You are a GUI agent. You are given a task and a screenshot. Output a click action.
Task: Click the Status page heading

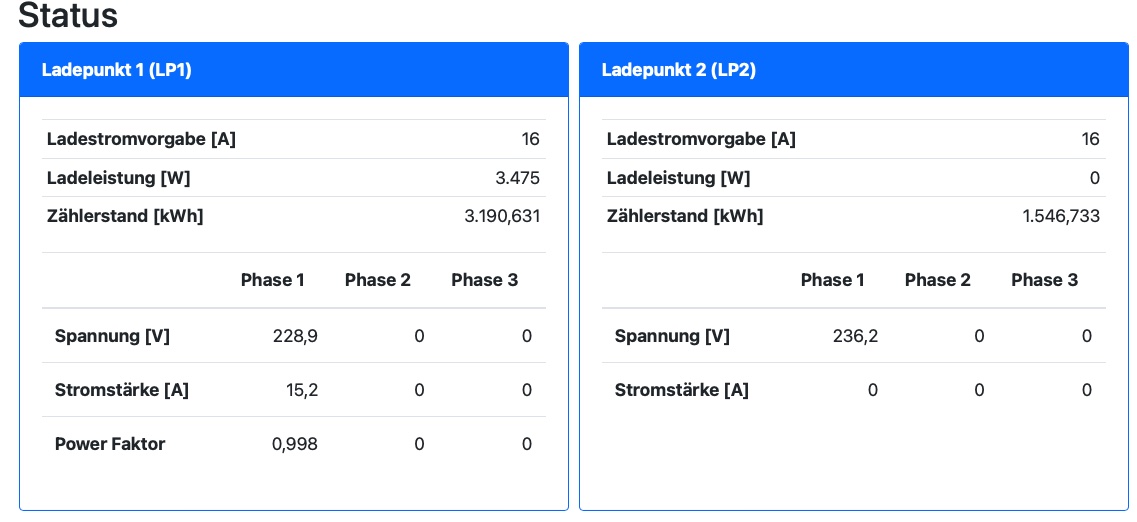68,15
